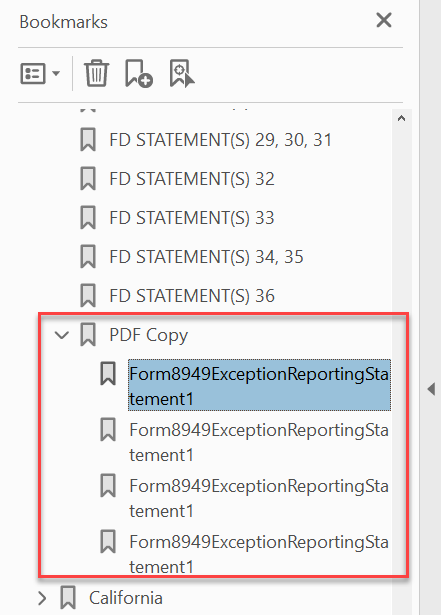Image resolution: width=441 pixels, height=615 pixels.
Task: Open FD STATEMENT(S) 32 bookmark
Action: (192, 179)
